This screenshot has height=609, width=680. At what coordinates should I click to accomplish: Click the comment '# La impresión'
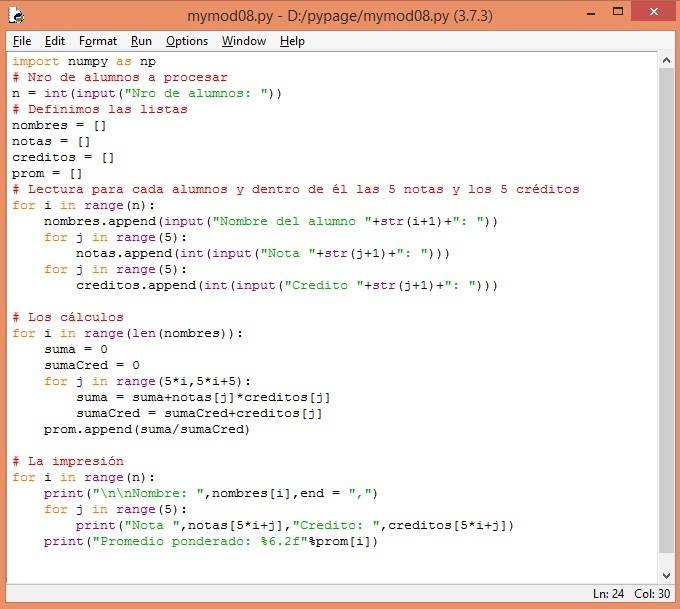[68, 462]
